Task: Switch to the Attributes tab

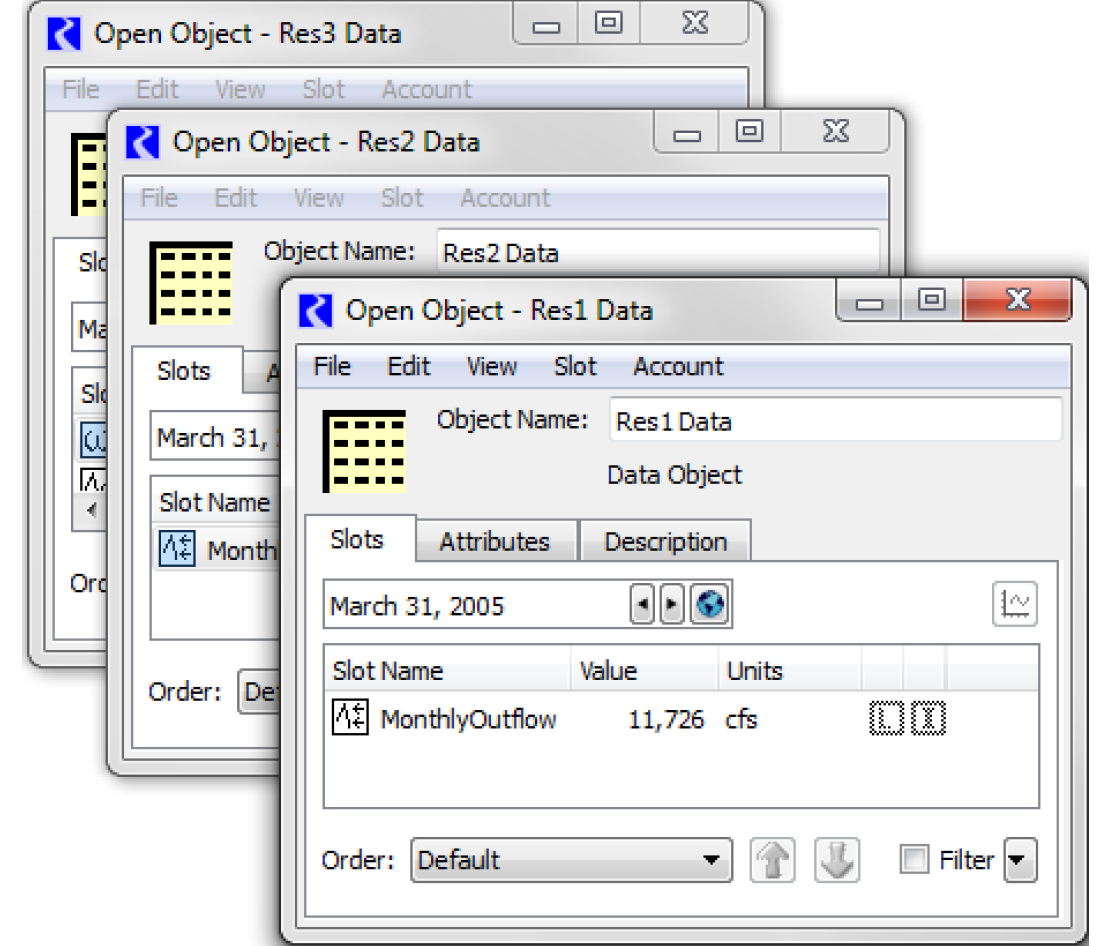Action: tap(495, 542)
